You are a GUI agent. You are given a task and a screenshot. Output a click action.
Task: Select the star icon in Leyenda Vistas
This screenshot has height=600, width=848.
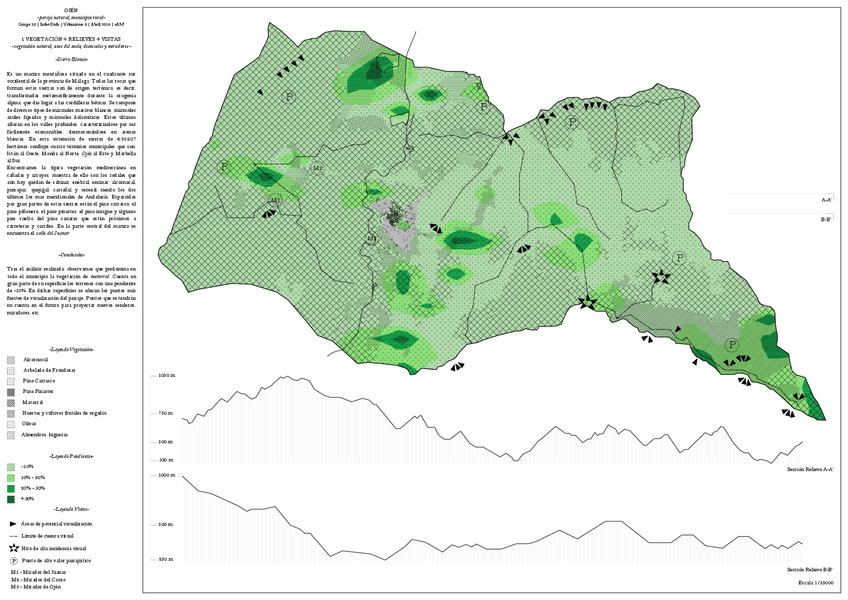pyautogui.click(x=12, y=549)
